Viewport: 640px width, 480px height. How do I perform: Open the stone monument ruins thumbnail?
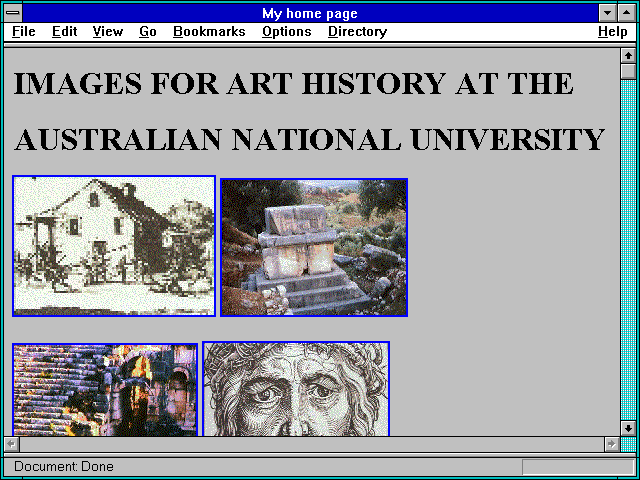pos(314,247)
